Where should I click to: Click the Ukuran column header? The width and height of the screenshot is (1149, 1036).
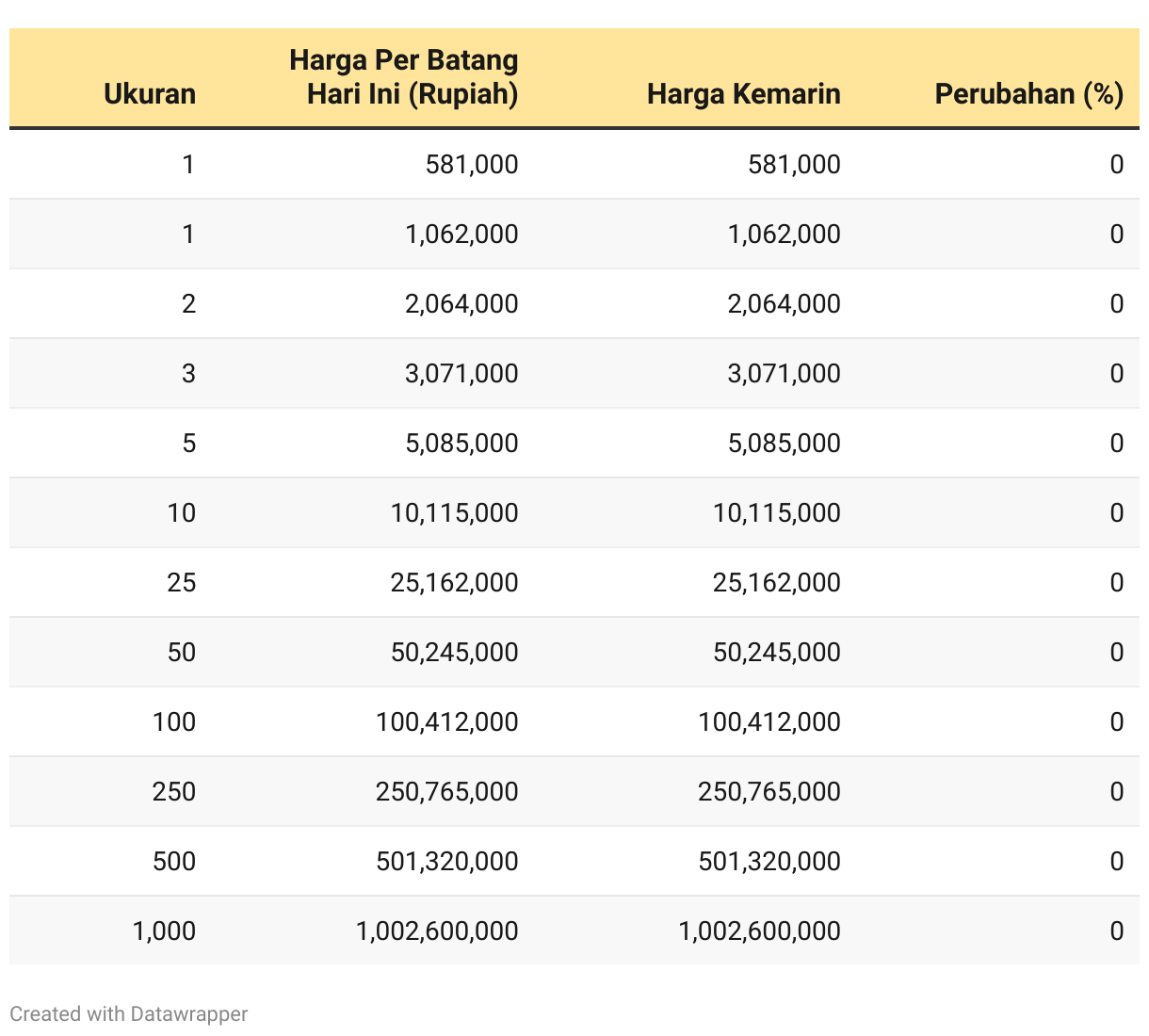pyautogui.click(x=150, y=94)
